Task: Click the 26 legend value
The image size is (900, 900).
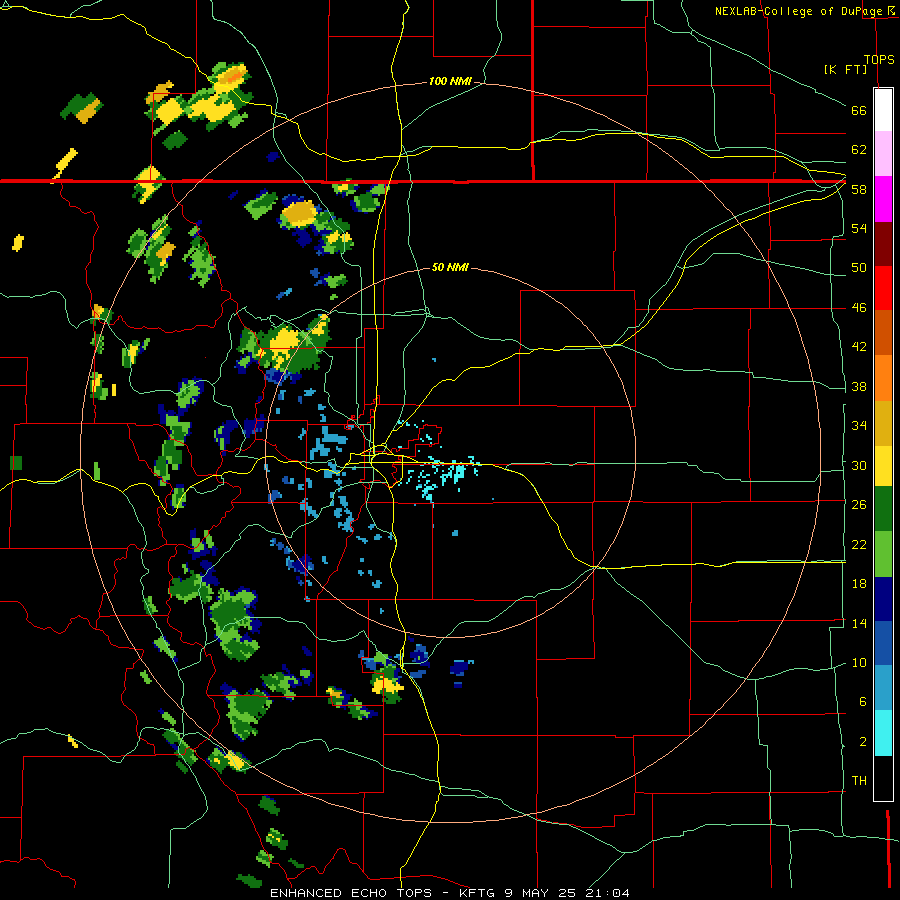Action: click(859, 505)
